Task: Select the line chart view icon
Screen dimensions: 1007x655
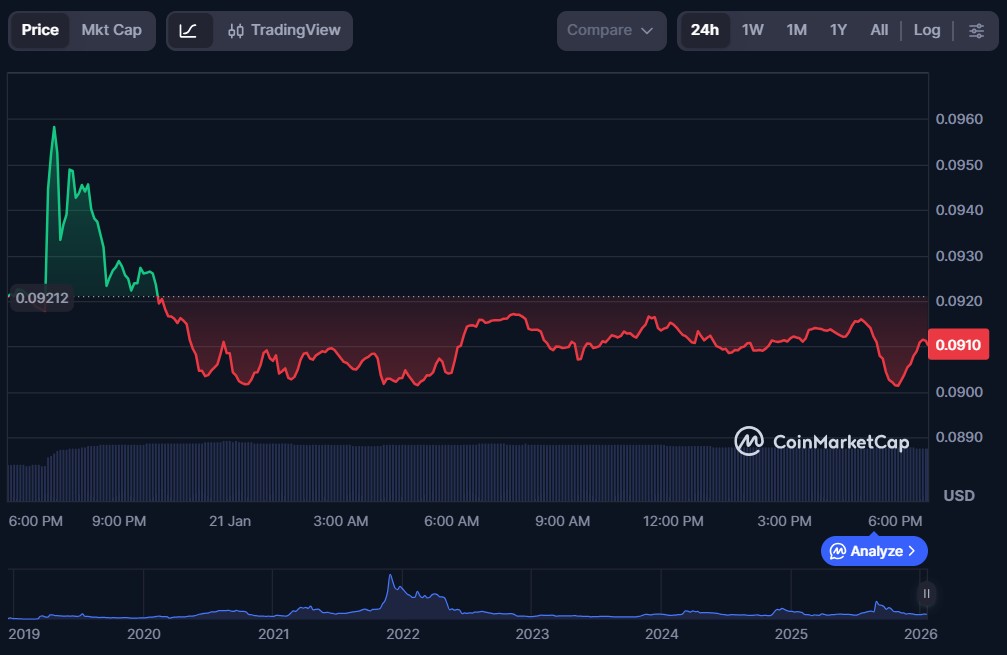Action: [x=189, y=30]
